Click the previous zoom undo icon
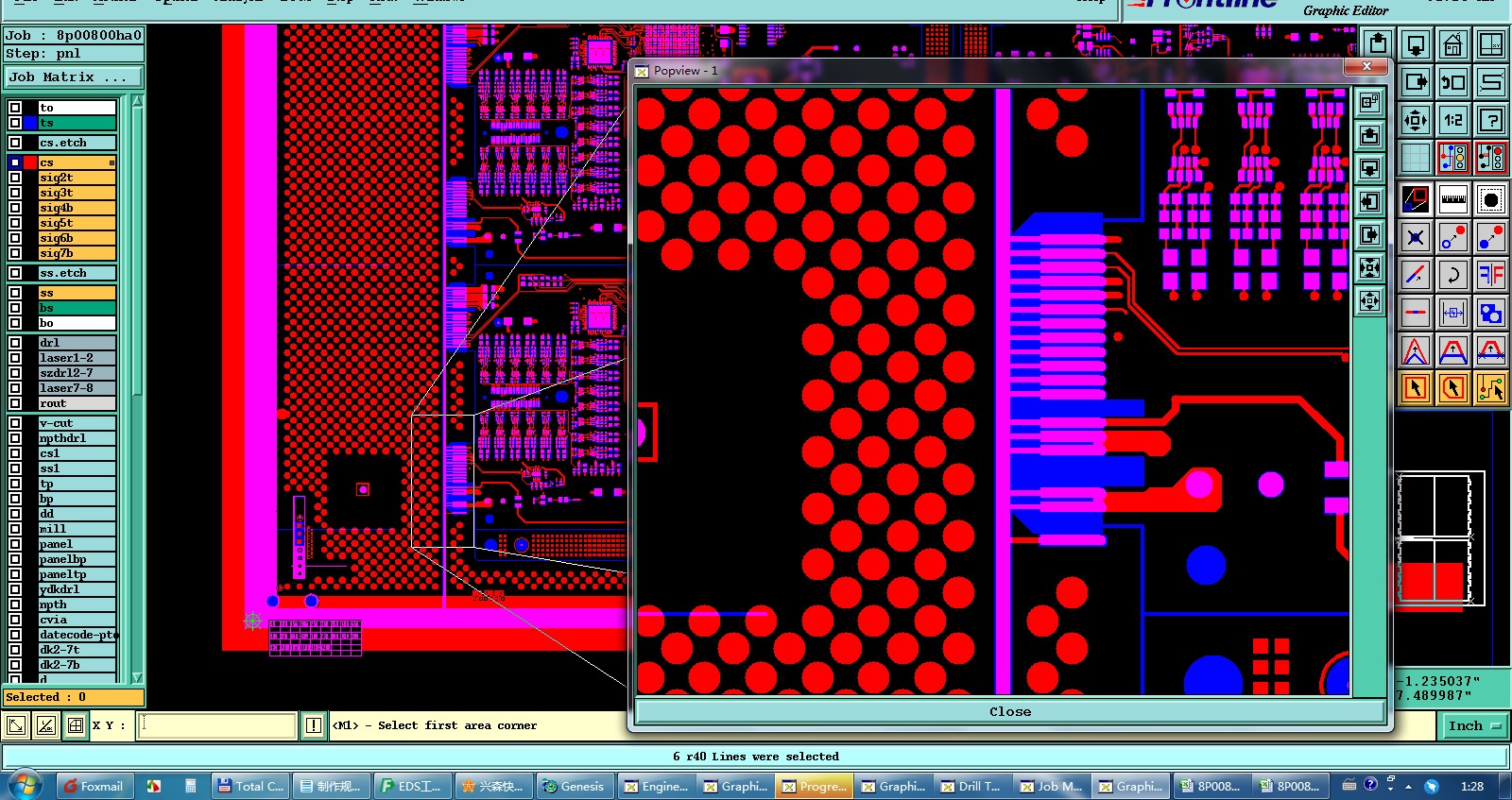Screen dimensions: 1512x800 [1453, 82]
